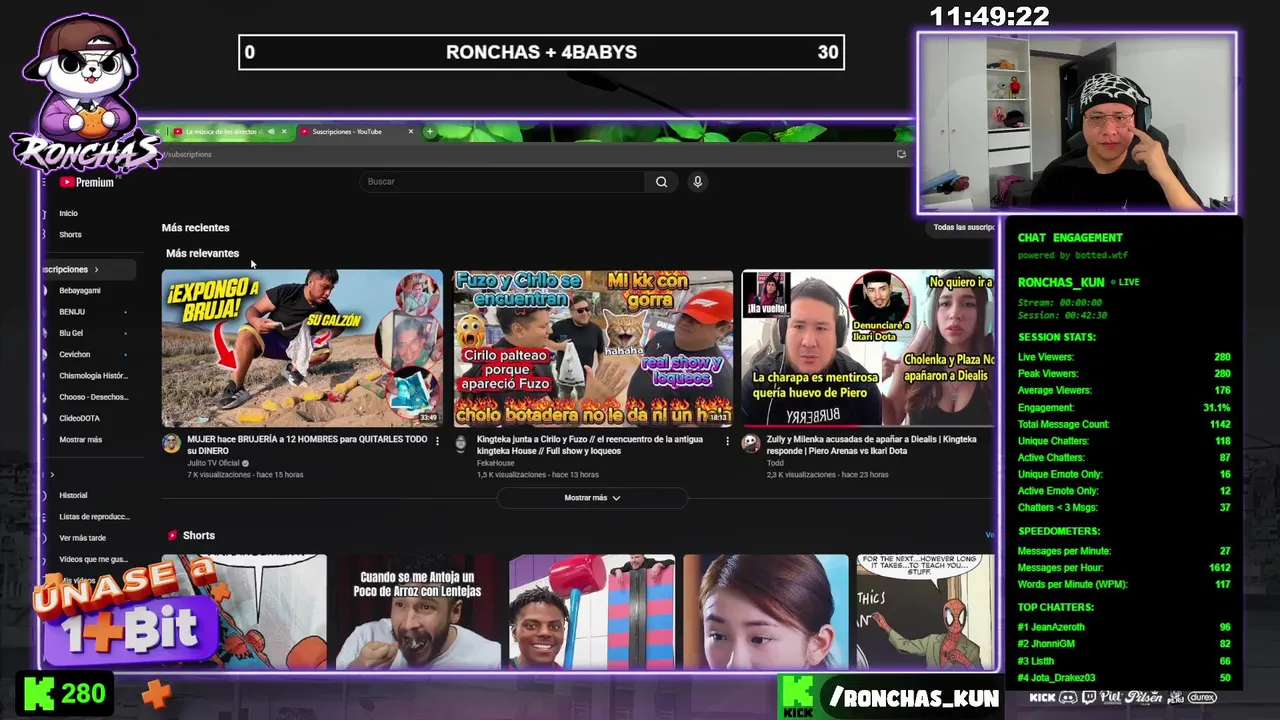
Task: Click the green Kick logo beside 280
Action: tap(39, 693)
